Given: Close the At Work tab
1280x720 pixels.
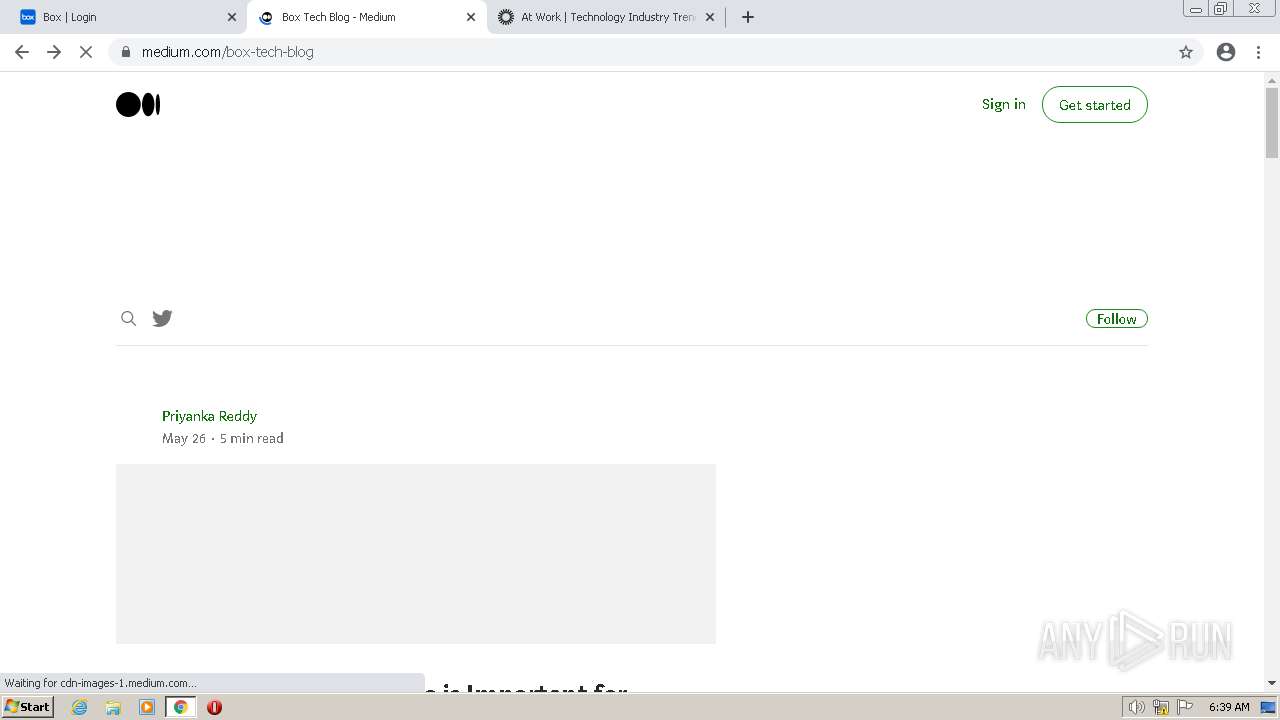Looking at the screenshot, I should [x=710, y=17].
